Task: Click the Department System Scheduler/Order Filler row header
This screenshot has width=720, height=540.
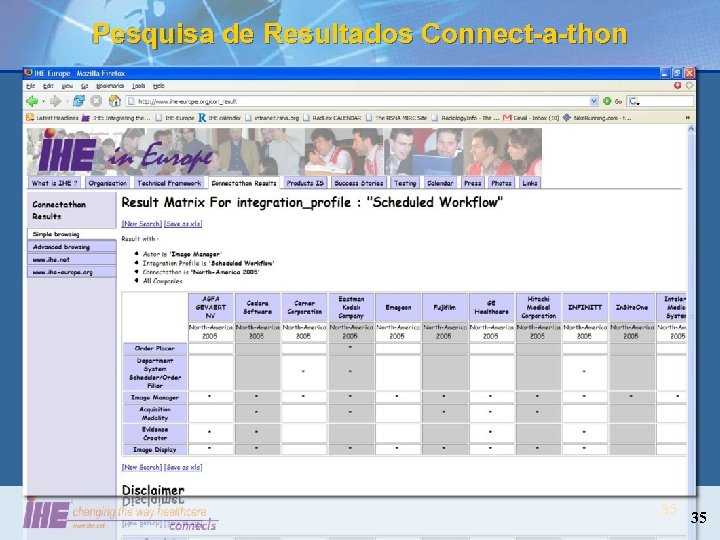Action: 155,373
